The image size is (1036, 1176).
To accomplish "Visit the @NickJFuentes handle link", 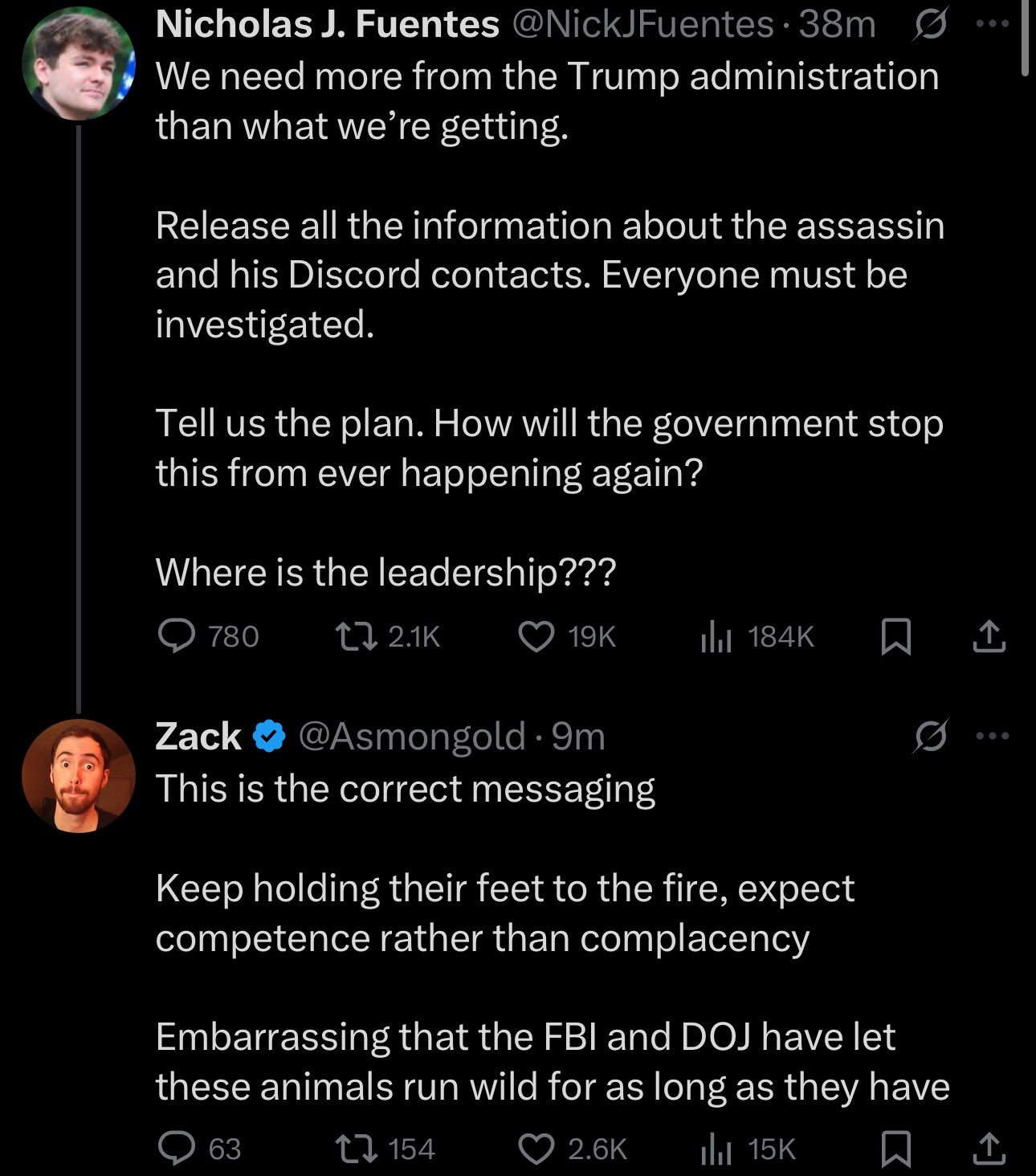I will [x=642, y=25].
